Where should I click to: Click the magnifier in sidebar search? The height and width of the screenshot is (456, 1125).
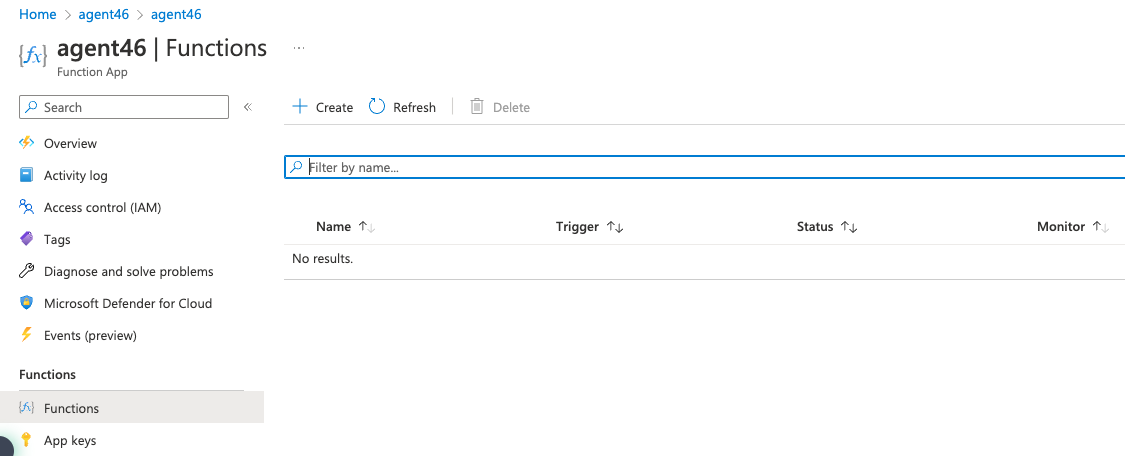point(31,107)
